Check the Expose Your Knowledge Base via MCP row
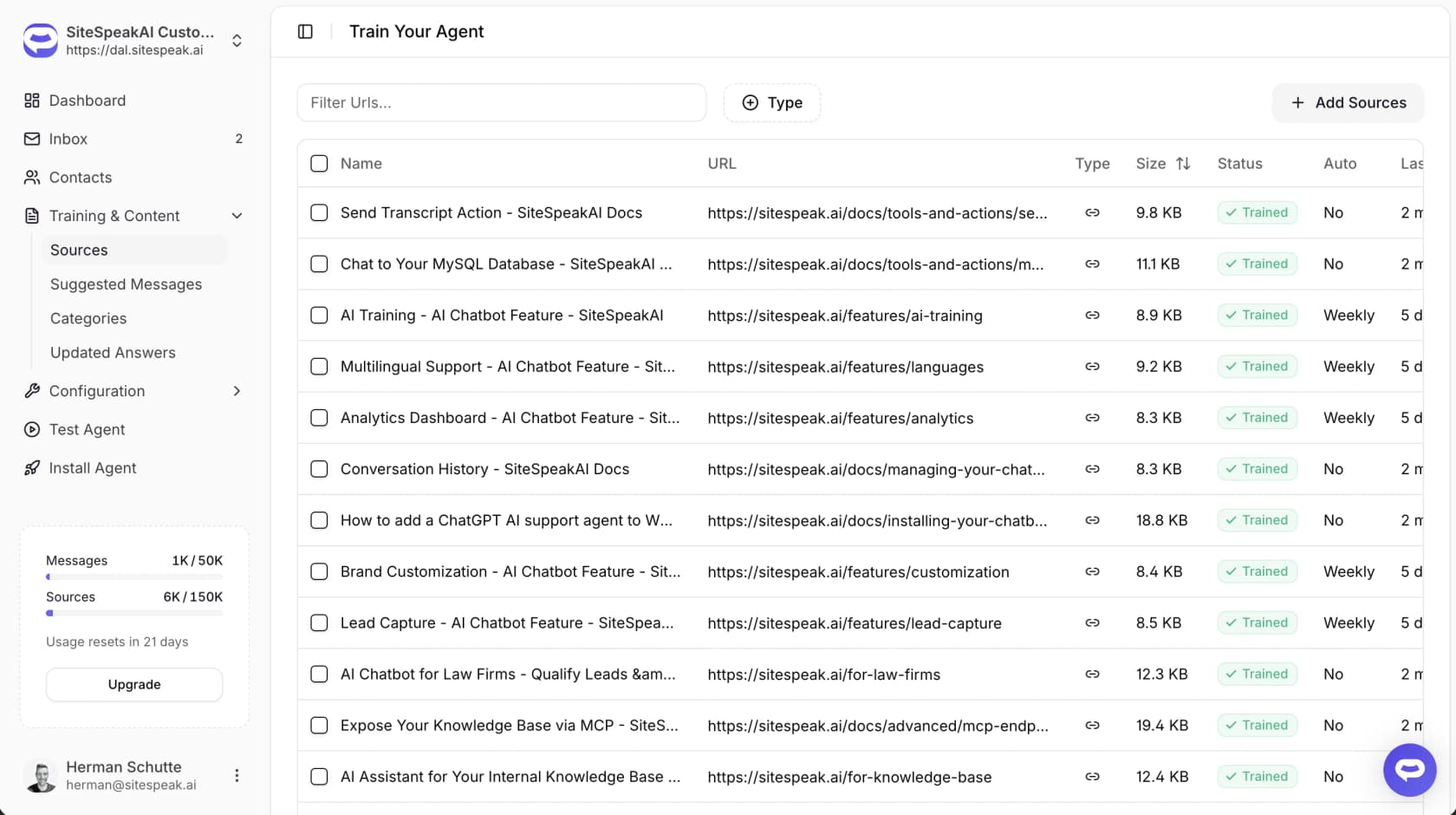1456x815 pixels. (319, 725)
